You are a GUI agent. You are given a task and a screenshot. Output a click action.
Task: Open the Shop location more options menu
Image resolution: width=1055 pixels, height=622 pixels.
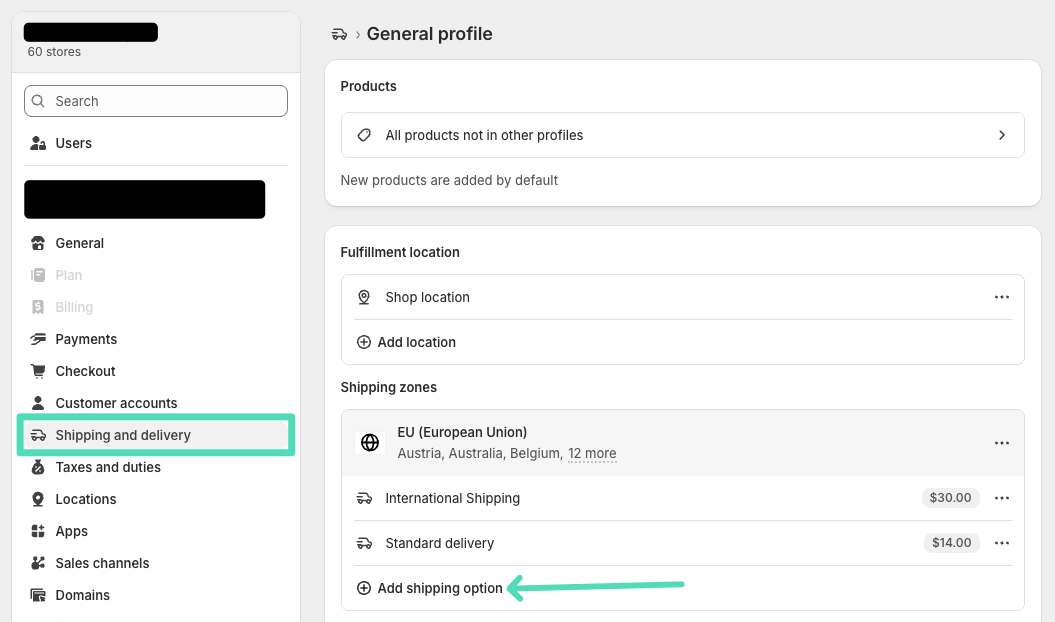pyautogui.click(x=1002, y=297)
